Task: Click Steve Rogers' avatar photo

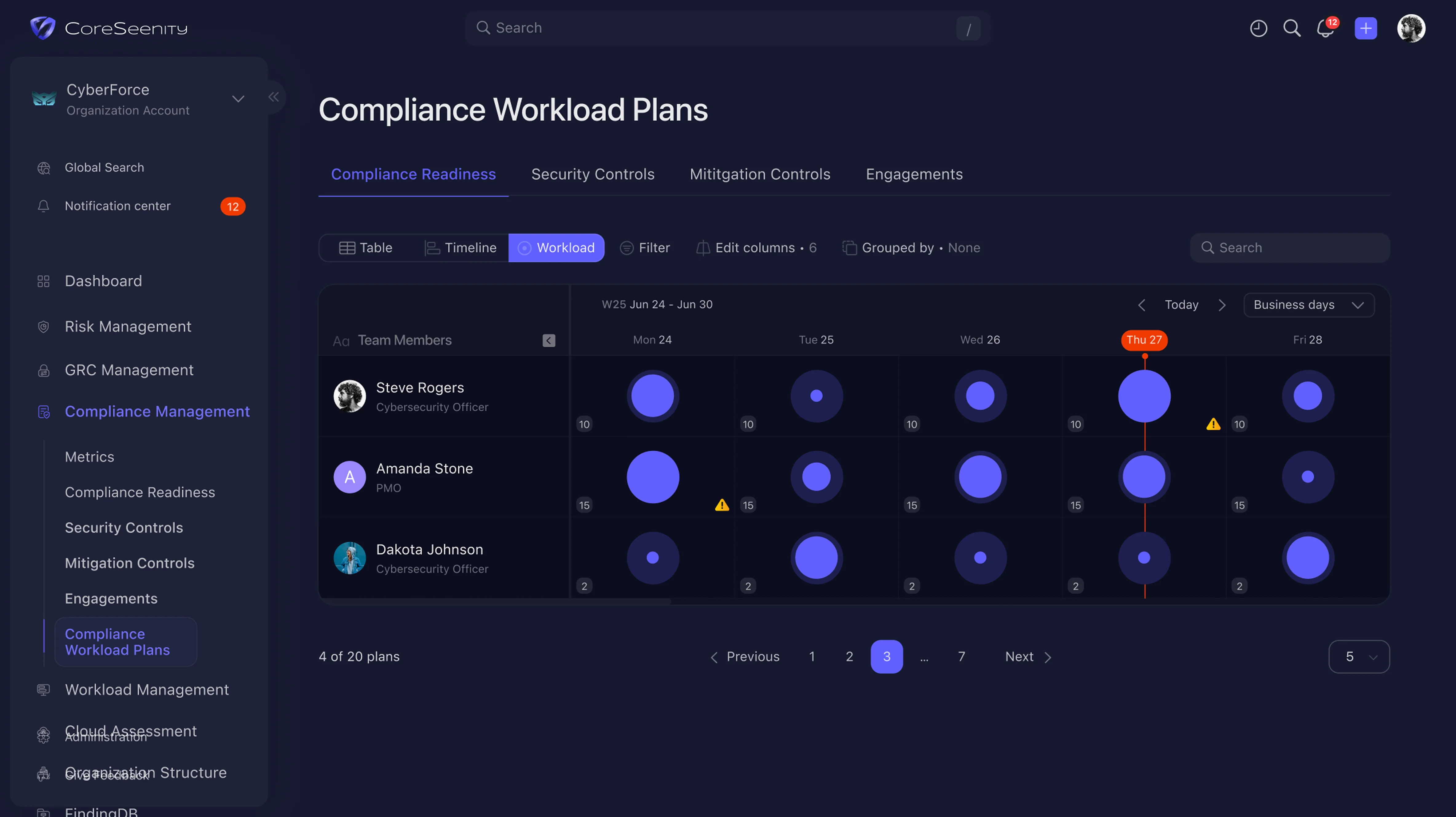Action: pyautogui.click(x=349, y=396)
